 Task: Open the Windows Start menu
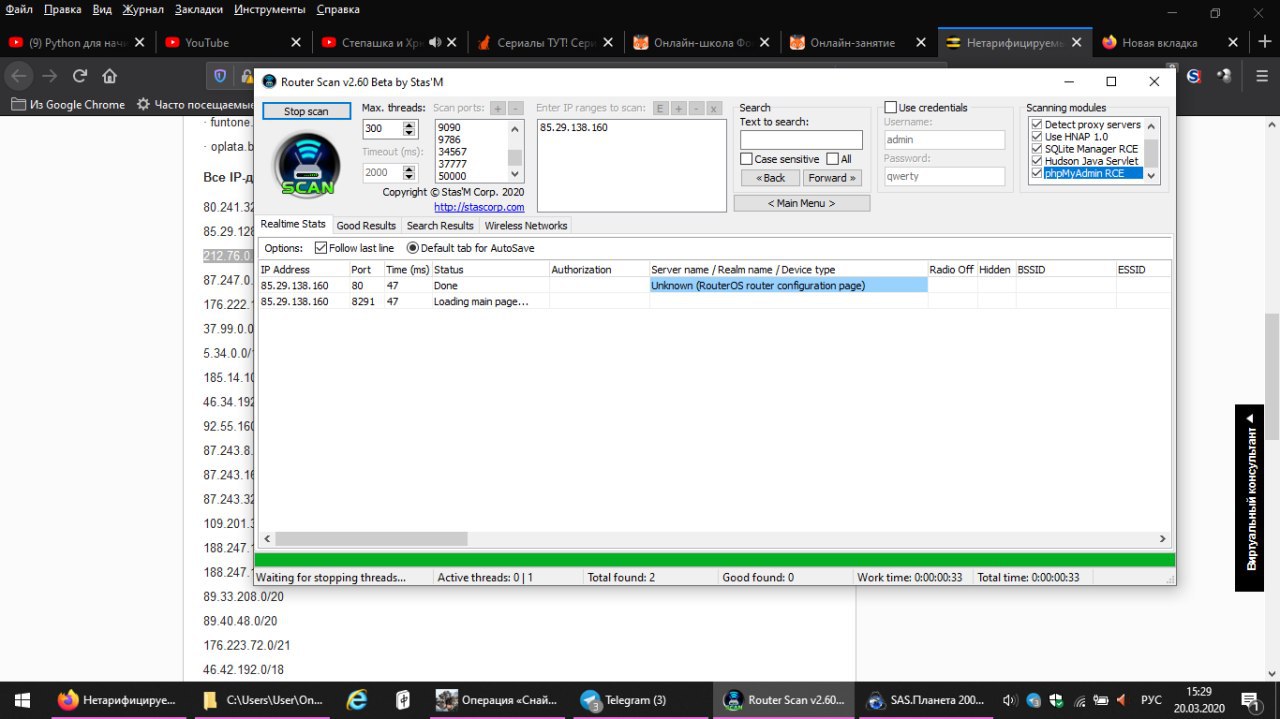click(x=21, y=700)
